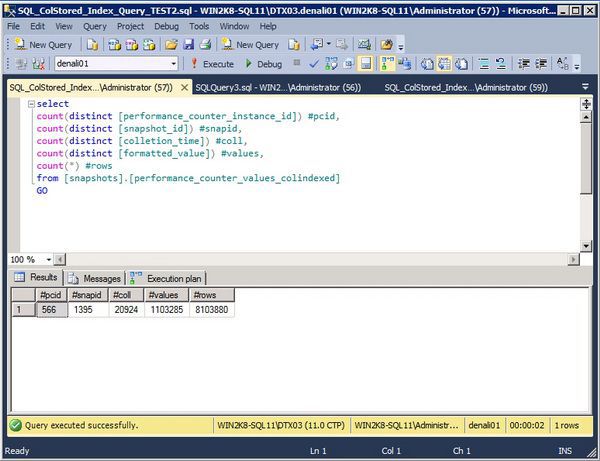Screen dimensions: 600x461
Task: Increase the indent of selected lines
Action: tap(541, 64)
